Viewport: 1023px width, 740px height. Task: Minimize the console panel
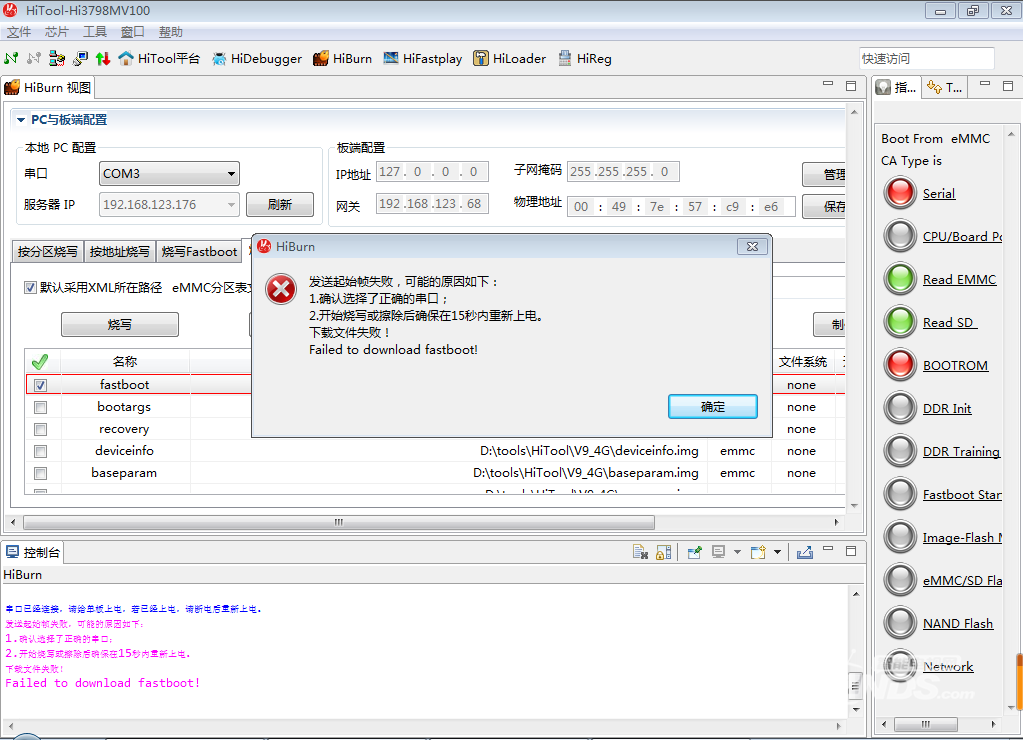(x=828, y=549)
